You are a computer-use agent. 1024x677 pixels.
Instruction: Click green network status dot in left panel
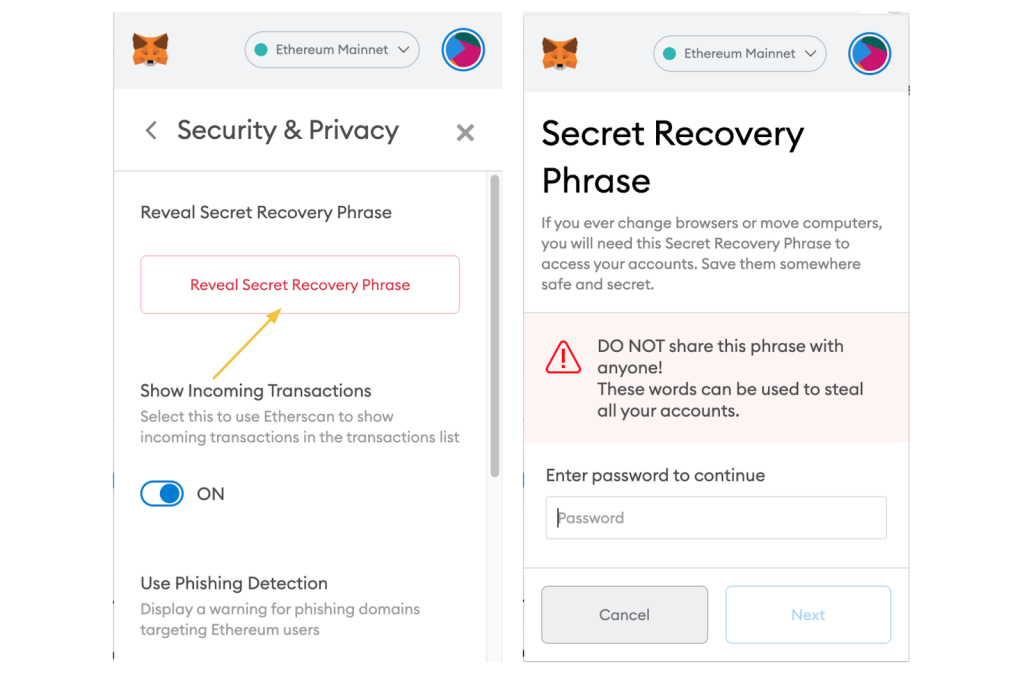tap(261, 50)
